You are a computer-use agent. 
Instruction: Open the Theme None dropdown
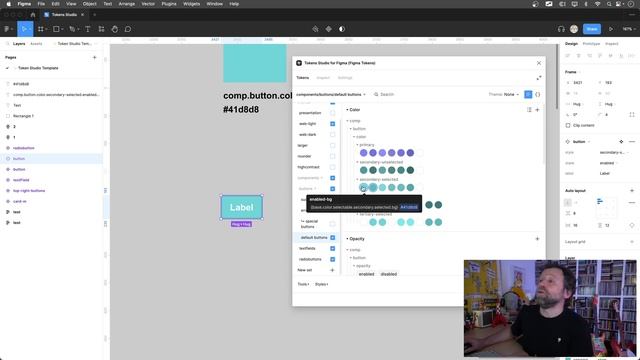tap(504, 94)
